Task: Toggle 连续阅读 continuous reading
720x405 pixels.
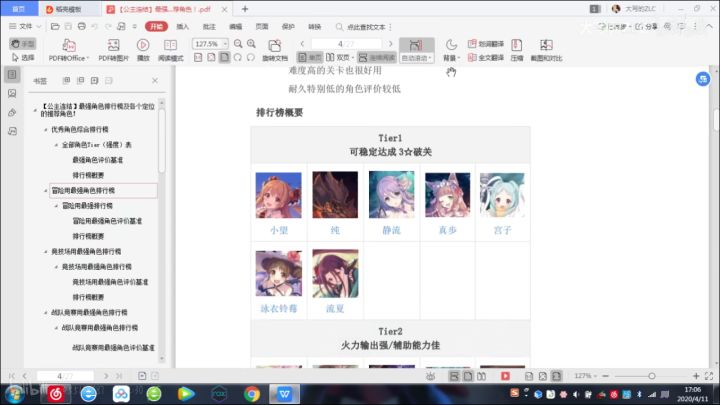Action: click(377, 57)
